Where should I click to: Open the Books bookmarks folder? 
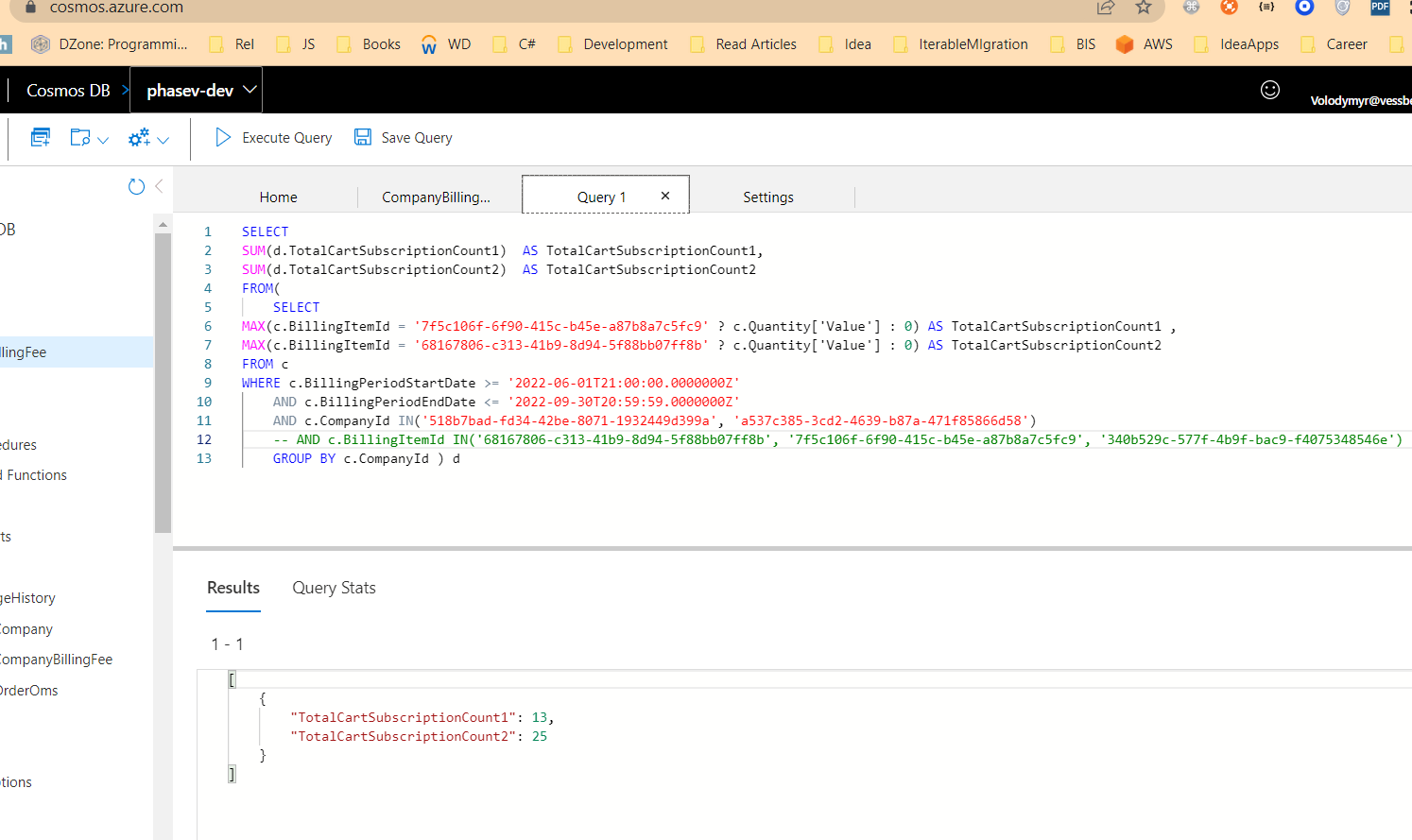coord(369,44)
